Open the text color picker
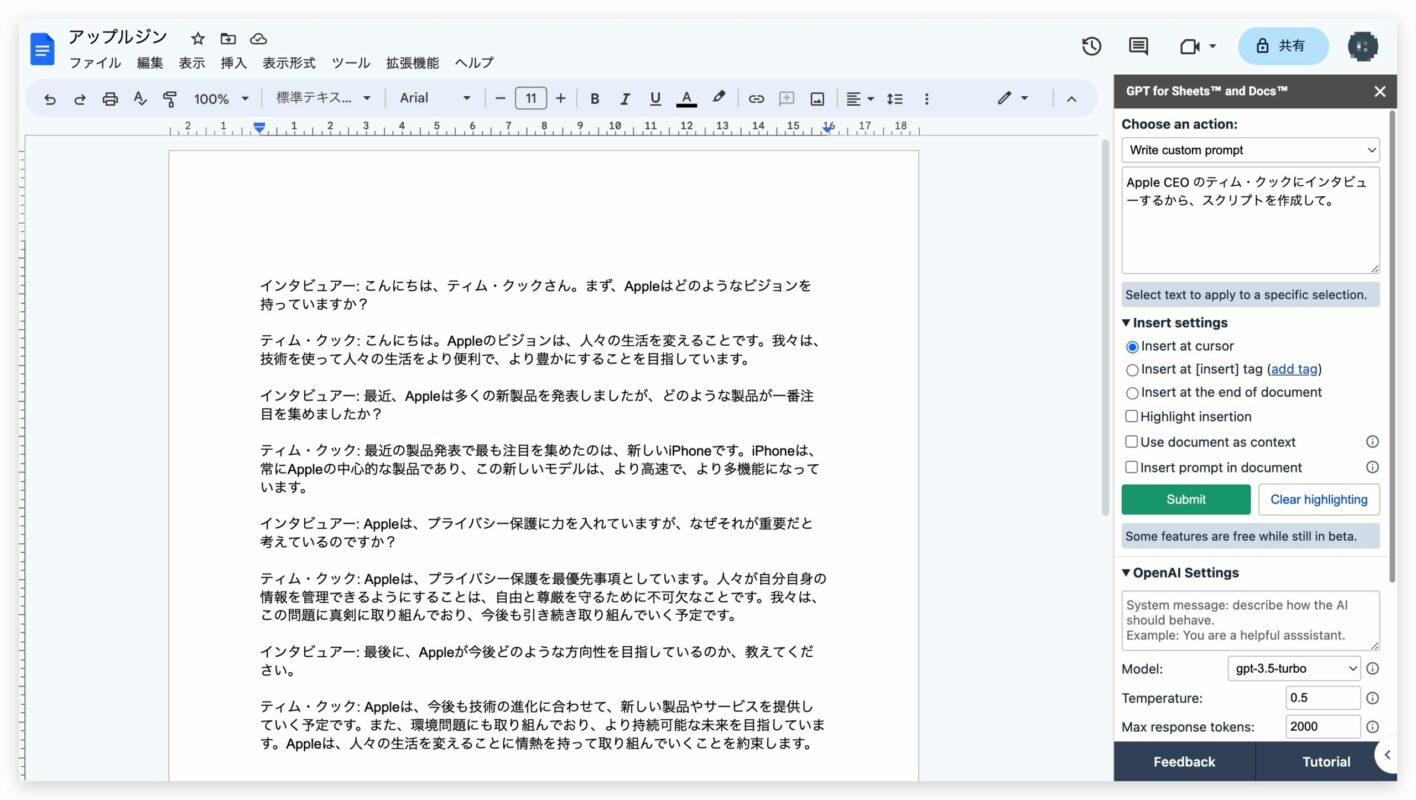1416x800 pixels. point(686,99)
